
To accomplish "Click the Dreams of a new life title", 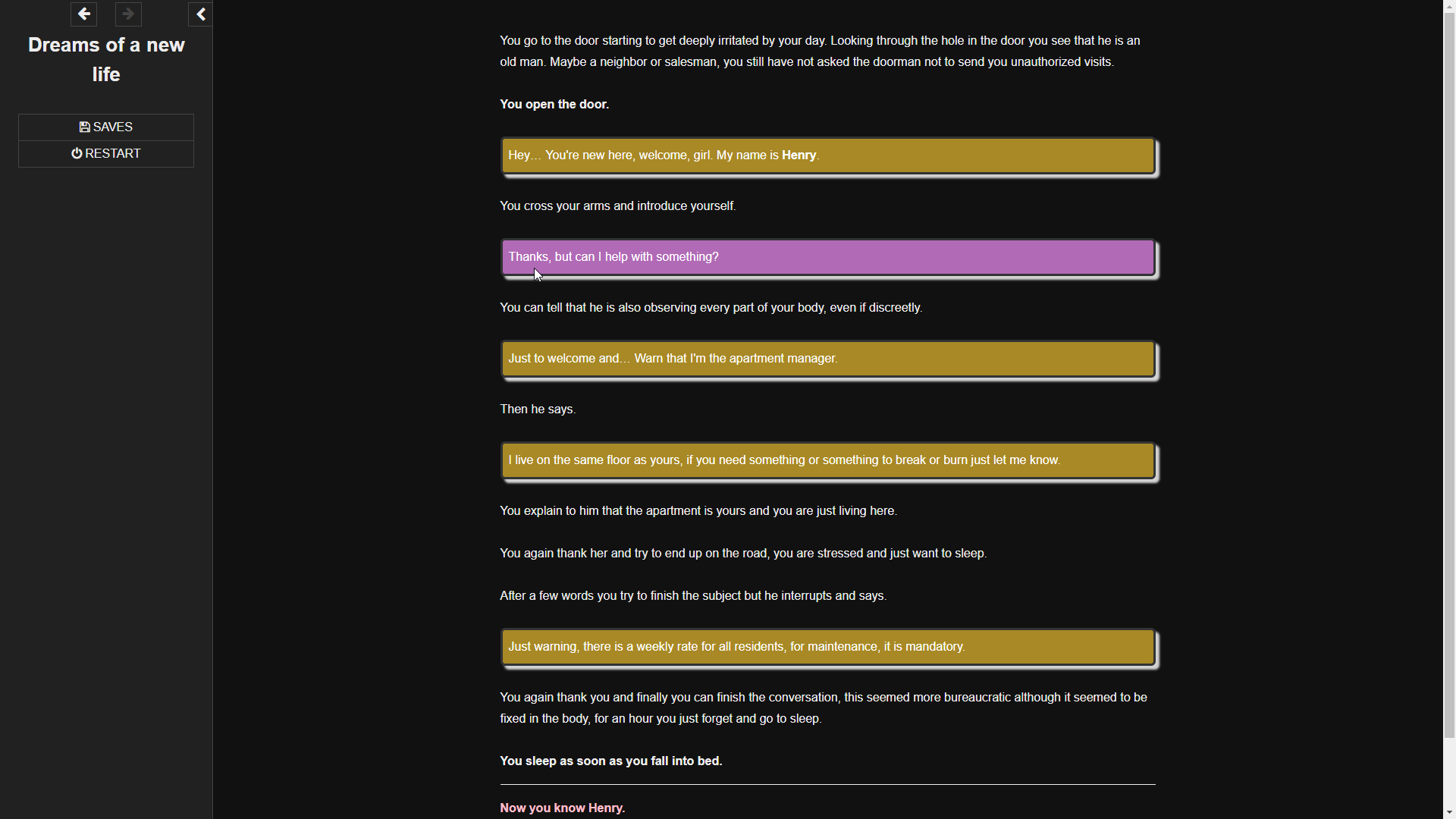I will coord(106,60).
